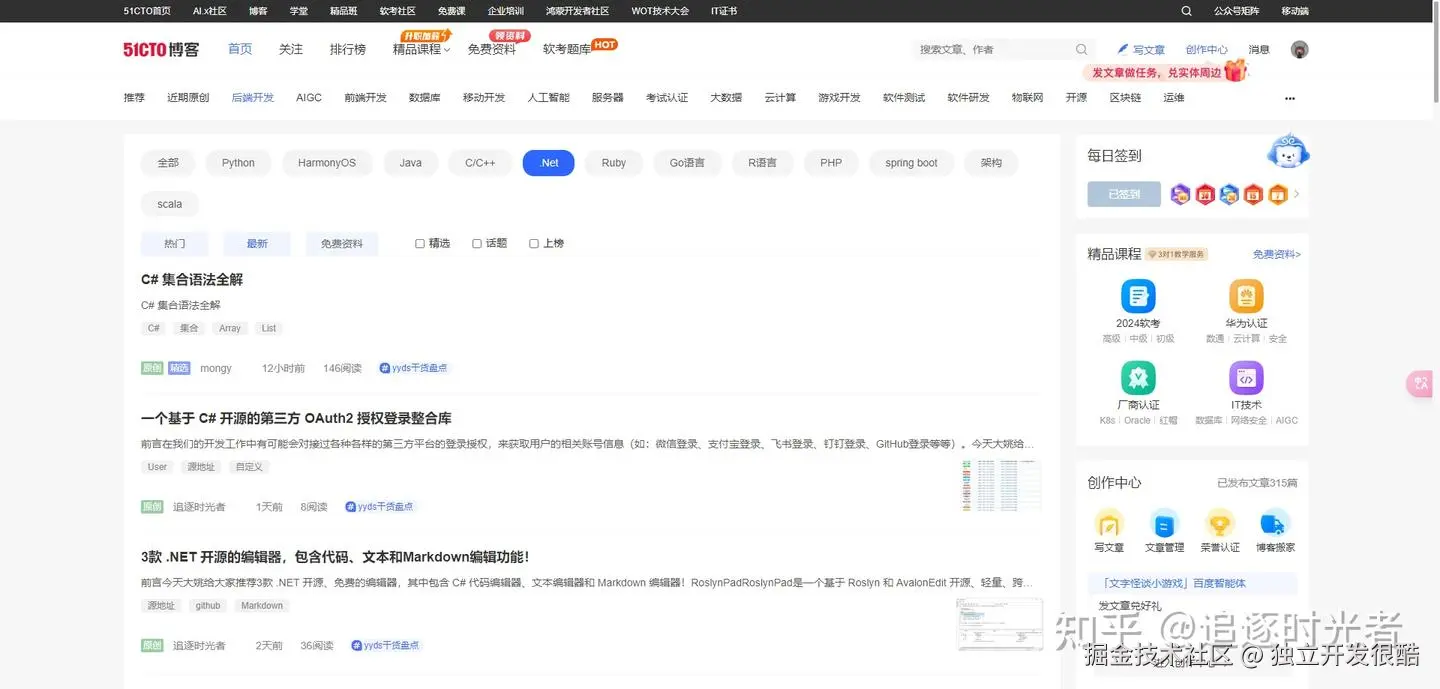The image size is (1440, 689).
Task: Switch to 热门 sort tab
Action: point(175,244)
